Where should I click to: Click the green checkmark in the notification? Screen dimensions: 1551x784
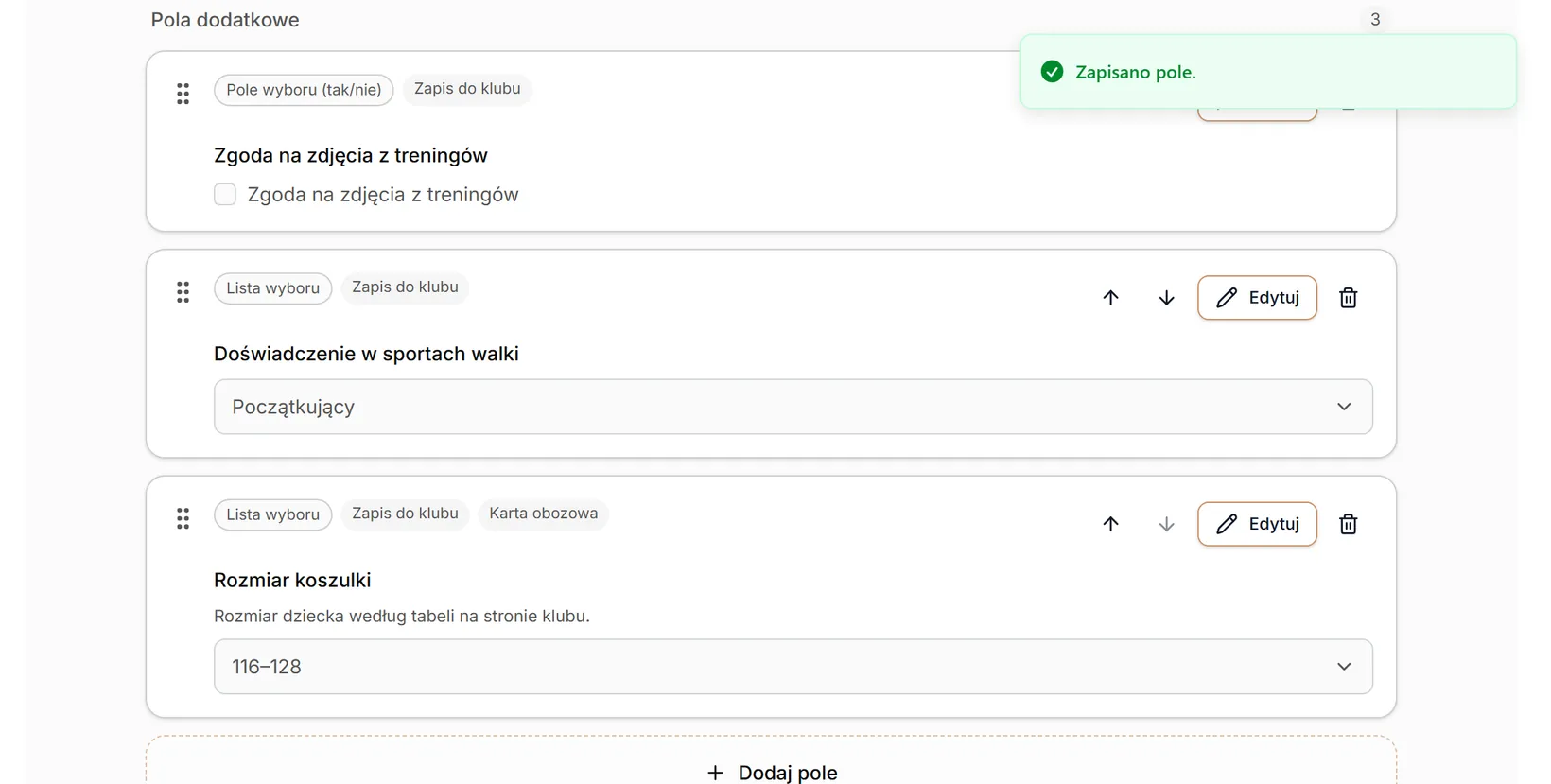pyautogui.click(x=1052, y=72)
